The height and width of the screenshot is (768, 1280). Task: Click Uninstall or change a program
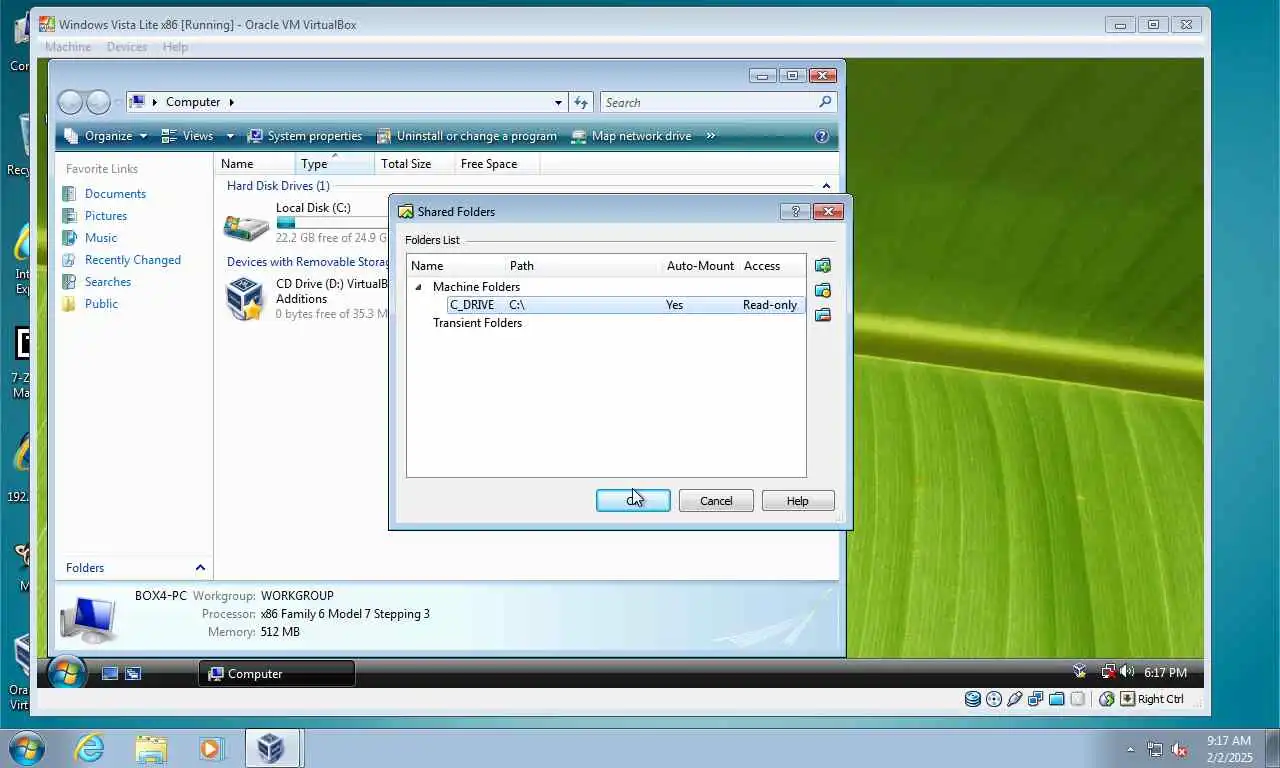pos(466,136)
